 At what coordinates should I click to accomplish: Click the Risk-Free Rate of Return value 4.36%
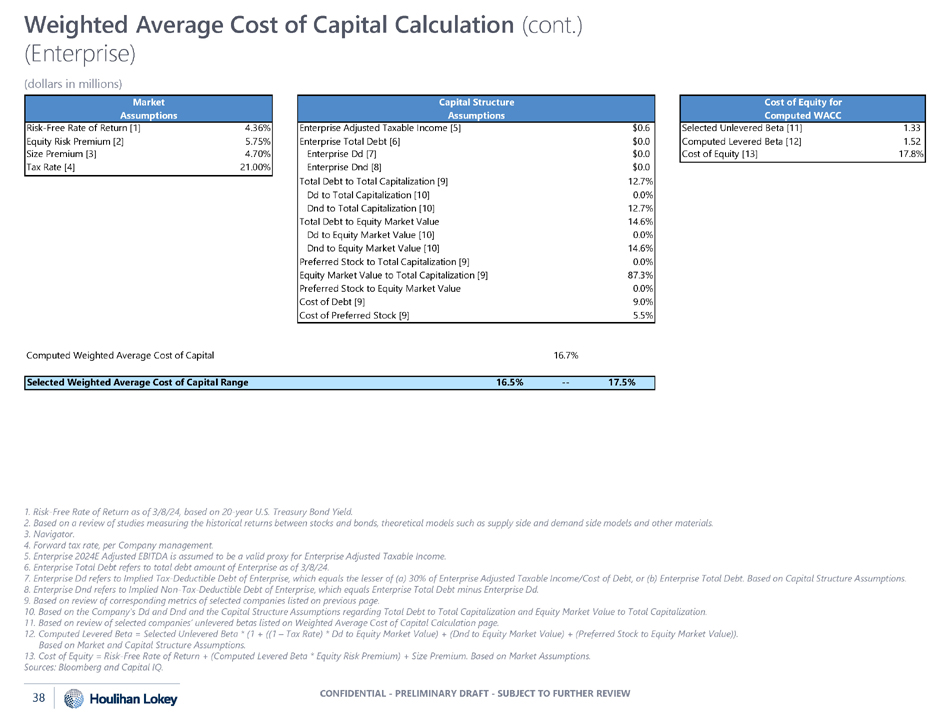pos(257,128)
